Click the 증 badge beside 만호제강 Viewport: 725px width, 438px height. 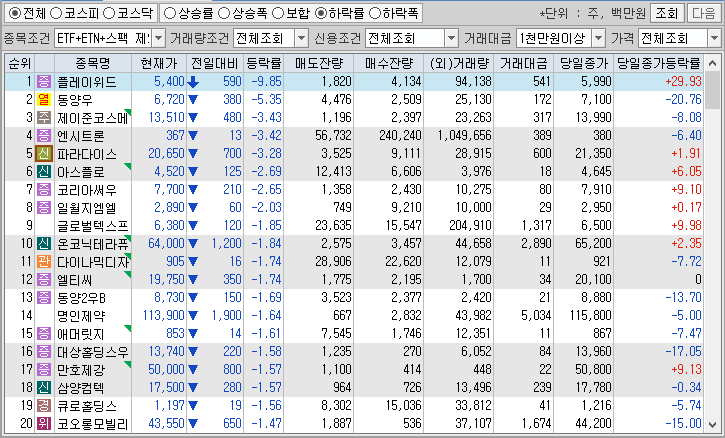pos(44,369)
